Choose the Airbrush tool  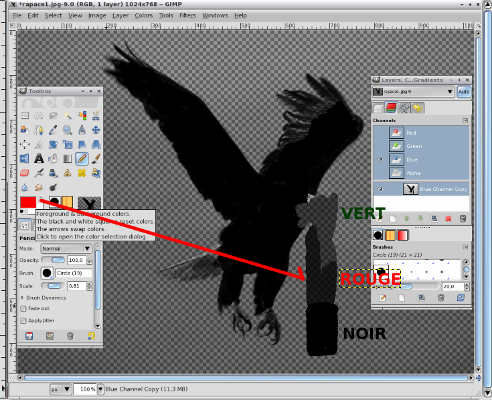click(x=39, y=173)
